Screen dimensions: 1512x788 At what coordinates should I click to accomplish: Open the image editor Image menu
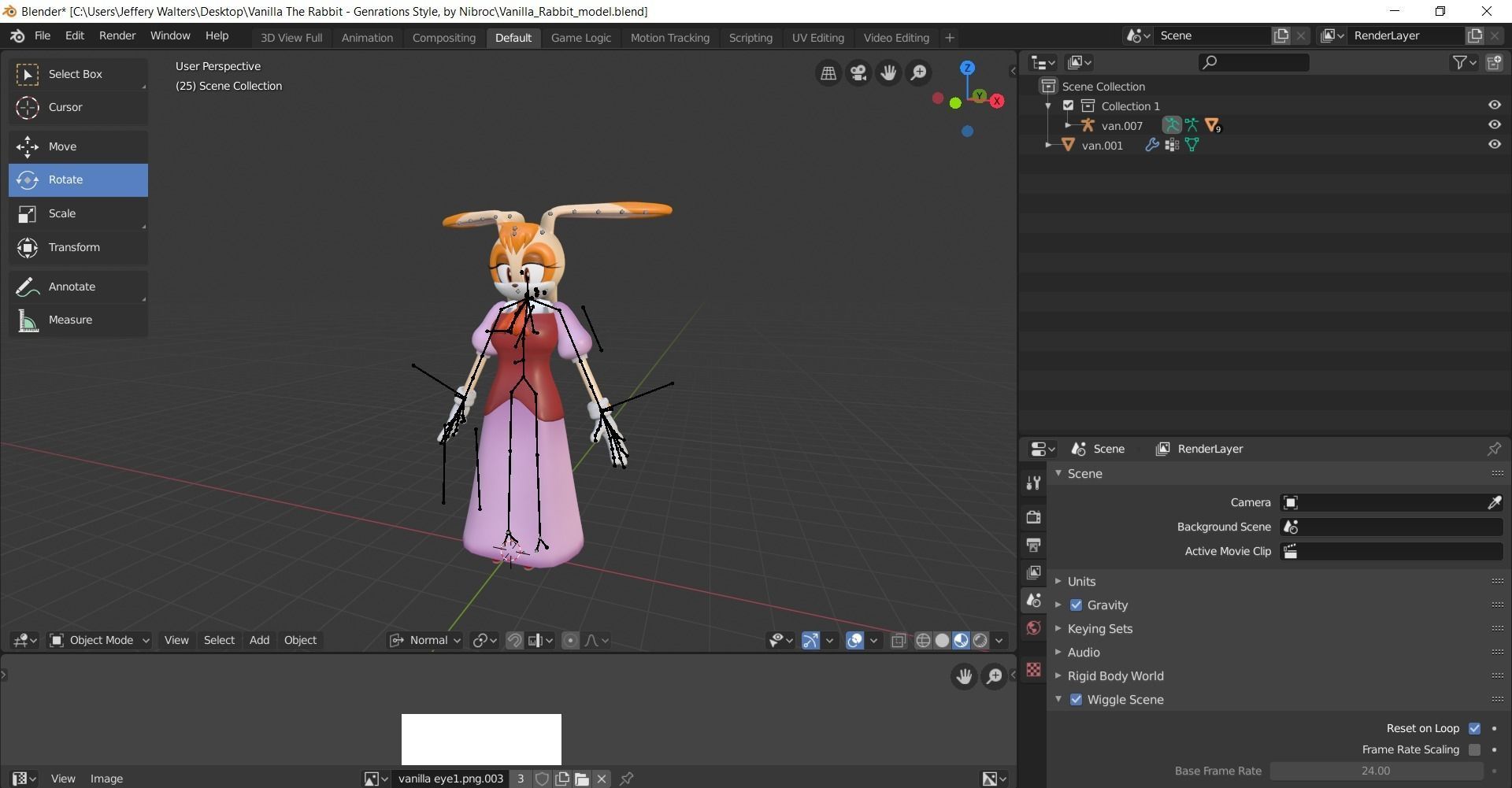(106, 779)
